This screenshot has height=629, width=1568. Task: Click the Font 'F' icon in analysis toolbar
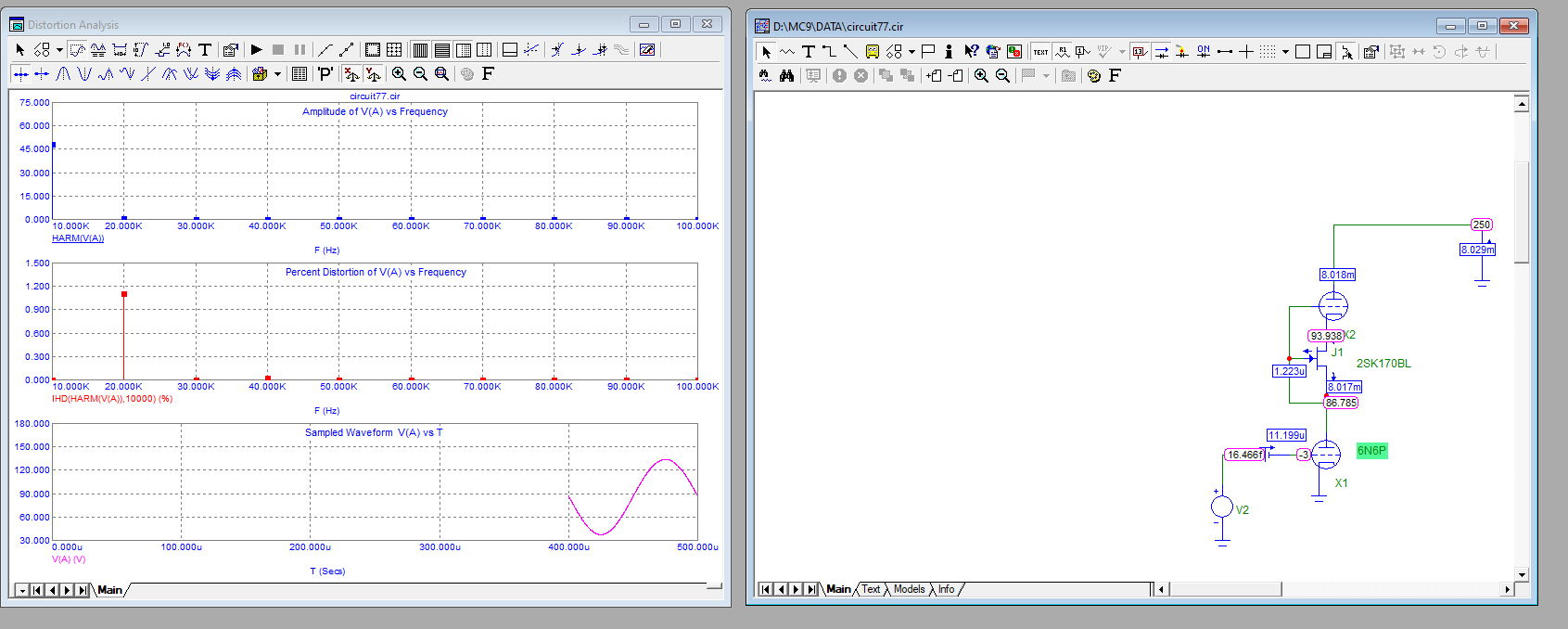pyautogui.click(x=488, y=74)
